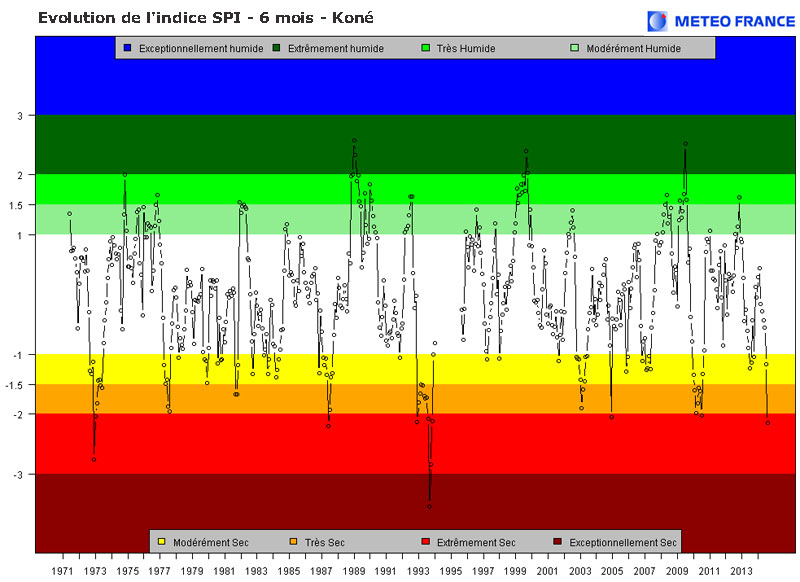This screenshot has width=800, height=582.
Task: Click the dark green Extrêmement humide legend swatch
Action: coord(277,48)
